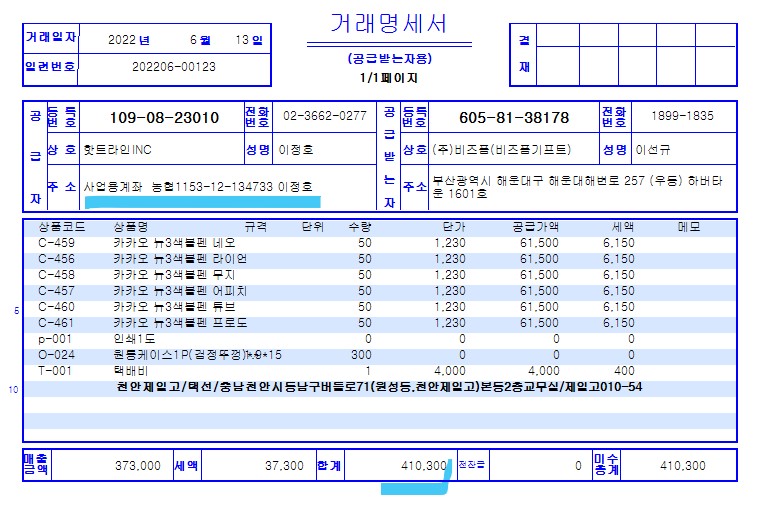Click the 결재 approval box label
This screenshot has height=510, width=767.
click(x=524, y=55)
